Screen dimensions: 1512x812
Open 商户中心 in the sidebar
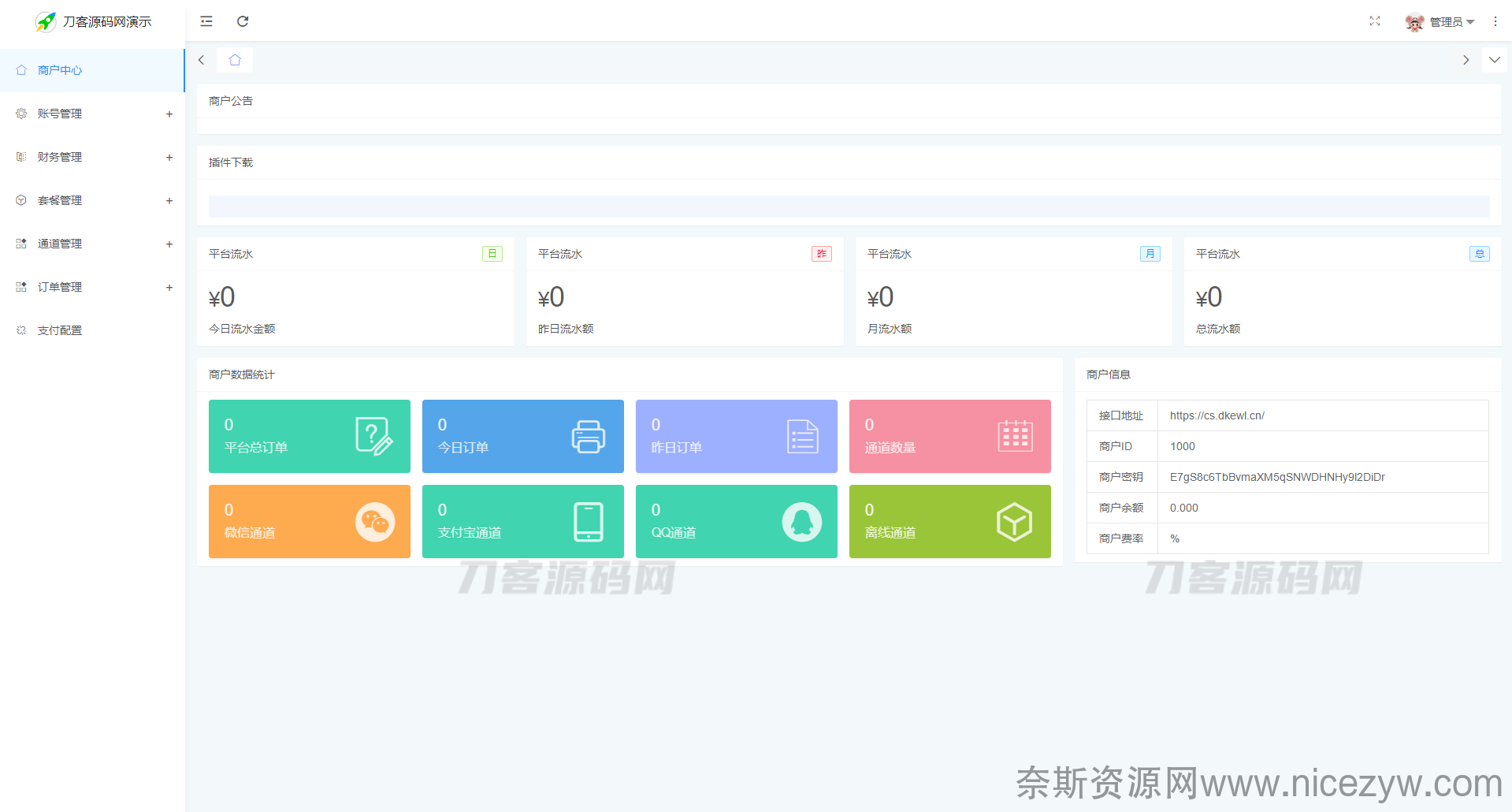[x=92, y=70]
